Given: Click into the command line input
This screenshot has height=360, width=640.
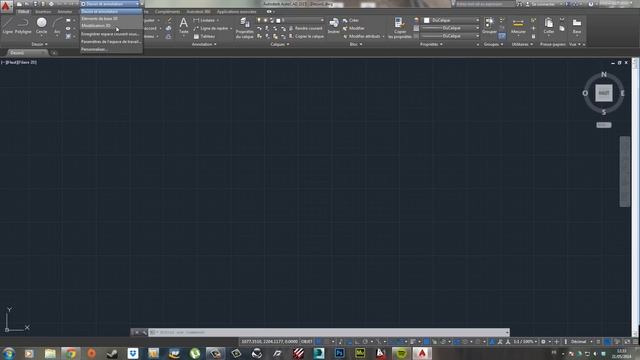Looking at the screenshot, I should pos(329,332).
